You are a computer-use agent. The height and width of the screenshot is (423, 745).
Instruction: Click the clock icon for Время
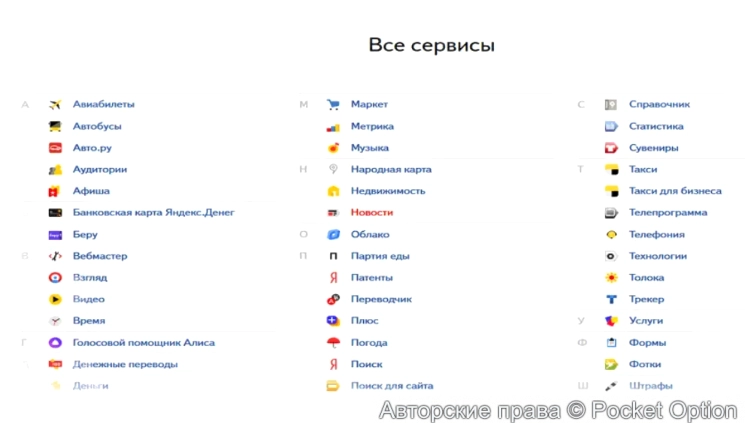pyautogui.click(x=55, y=321)
